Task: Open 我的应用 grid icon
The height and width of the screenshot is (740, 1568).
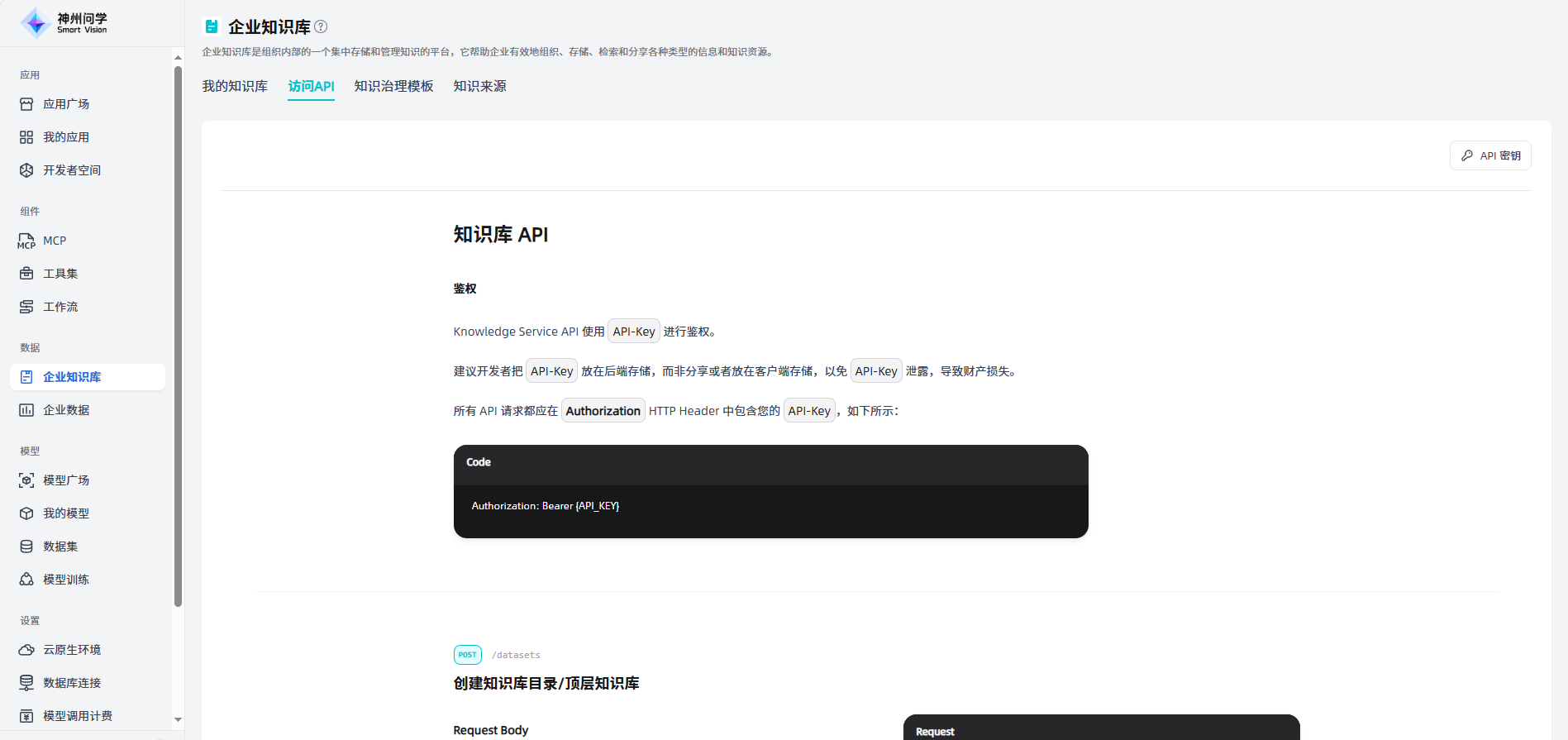Action: [x=26, y=137]
